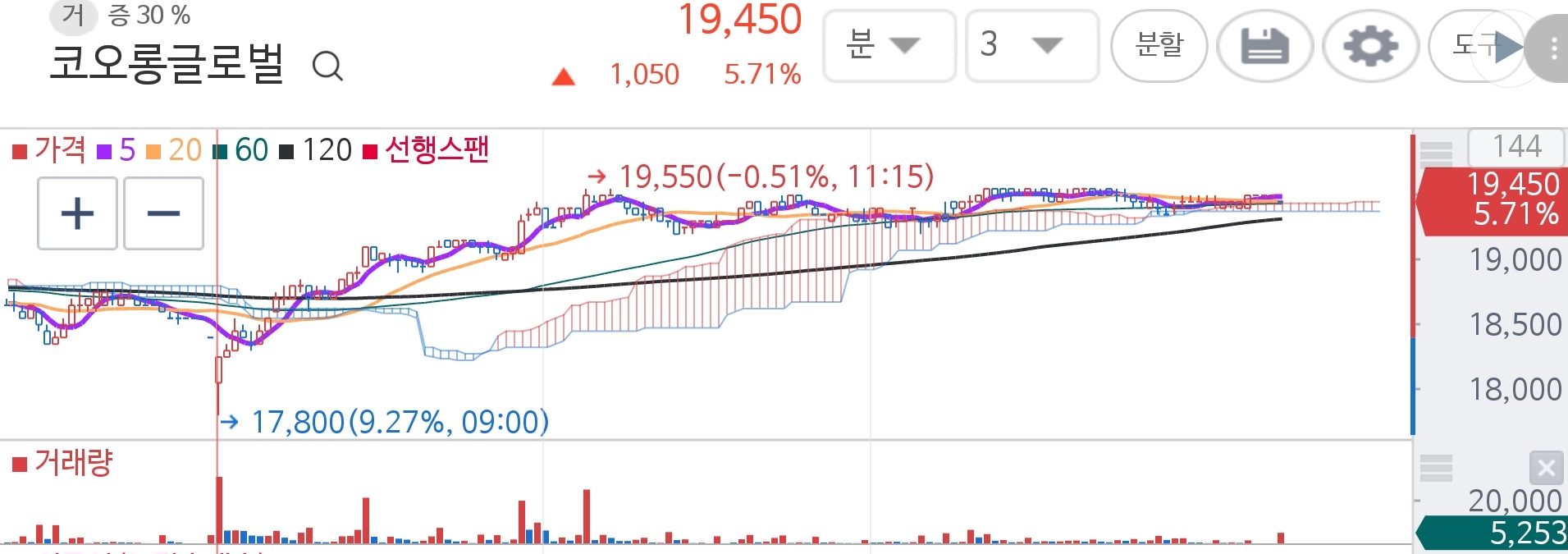Click the 5.71% change rate in header
The height and width of the screenshot is (554, 1568).
coord(762,75)
